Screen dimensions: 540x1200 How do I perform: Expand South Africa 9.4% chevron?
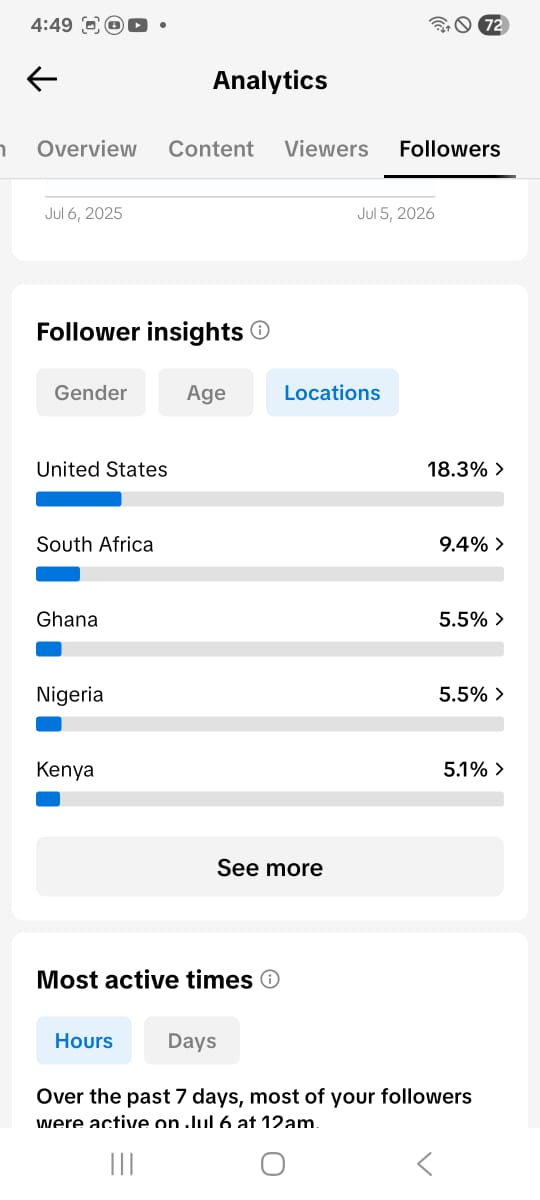pos(499,544)
